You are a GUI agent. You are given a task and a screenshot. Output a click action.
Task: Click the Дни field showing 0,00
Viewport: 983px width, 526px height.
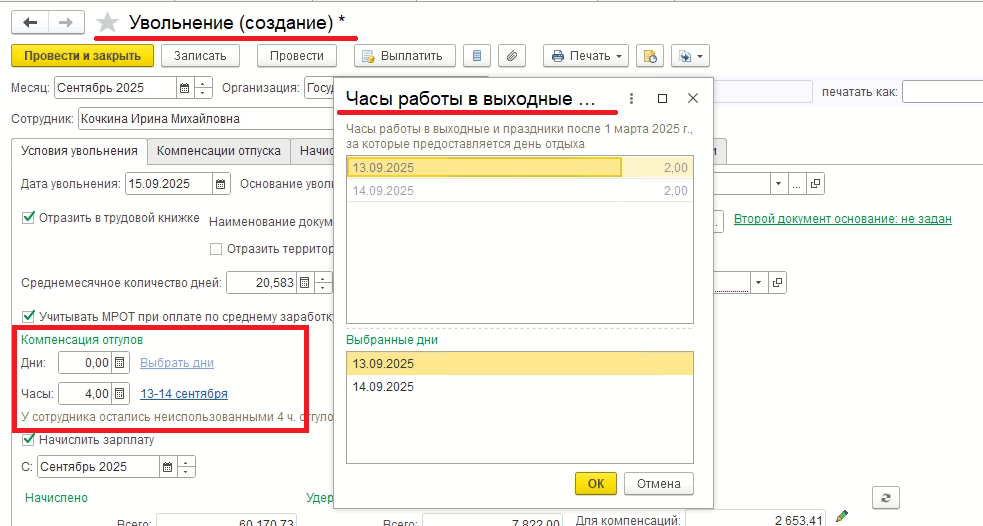(85, 362)
